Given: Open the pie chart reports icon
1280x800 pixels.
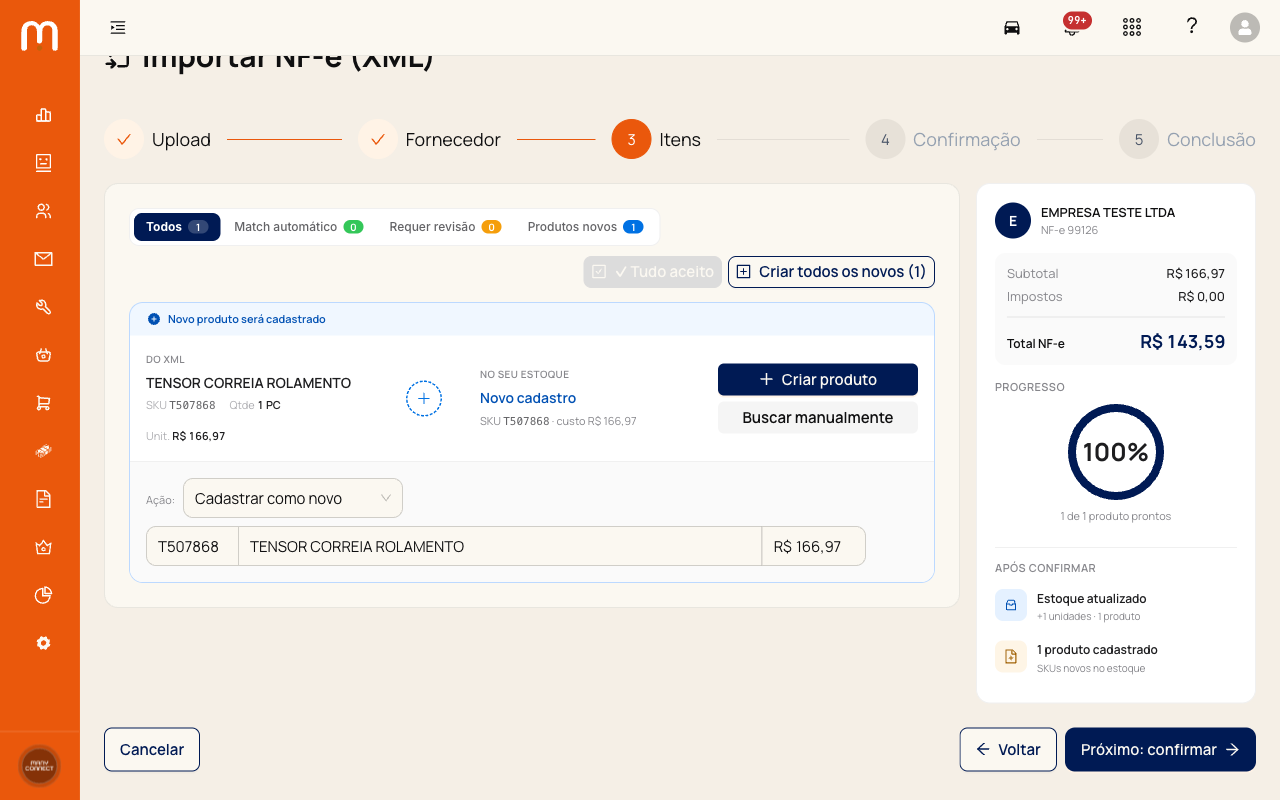Looking at the screenshot, I should click(43, 595).
